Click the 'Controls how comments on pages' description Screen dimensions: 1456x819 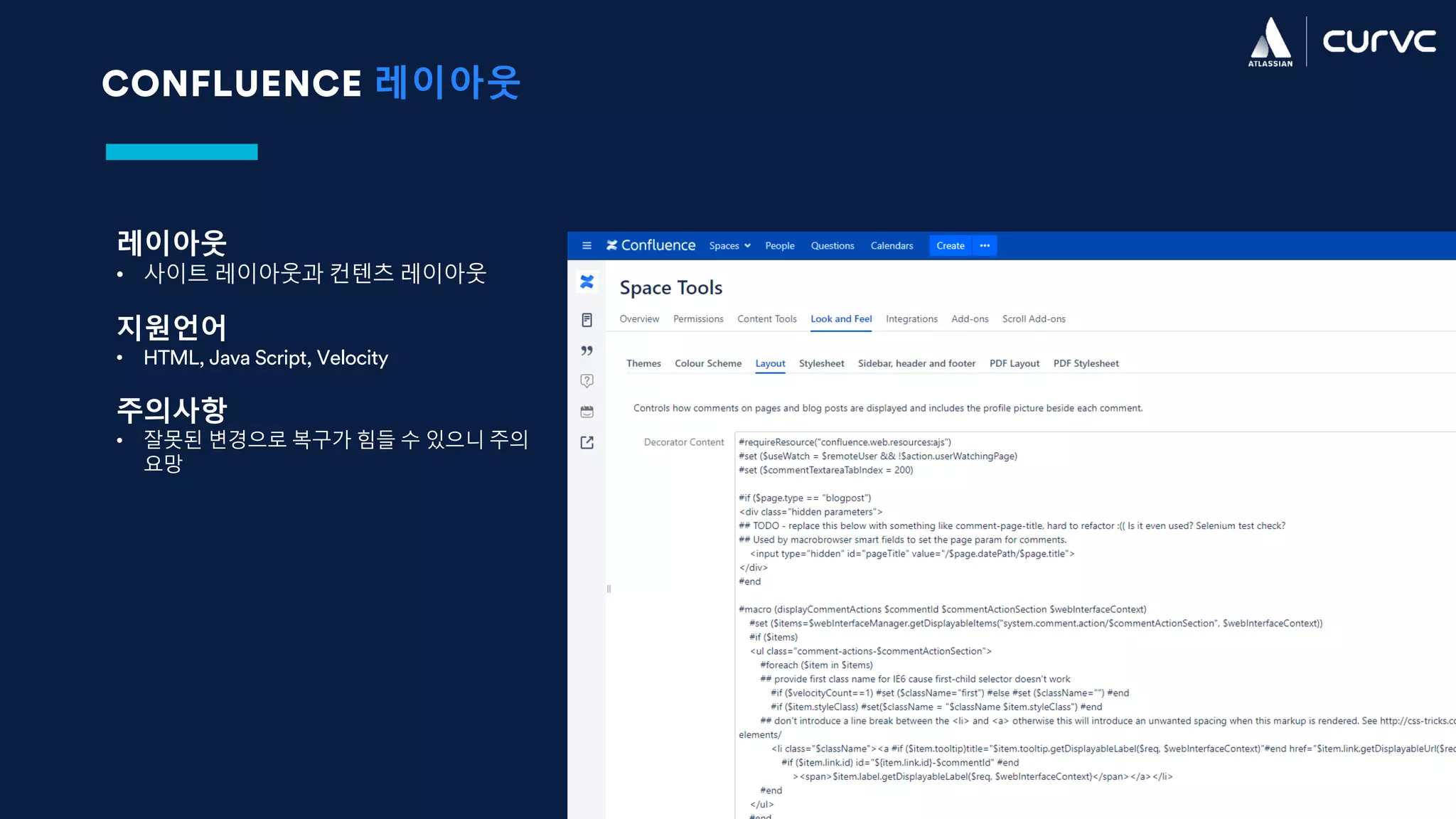pos(888,408)
